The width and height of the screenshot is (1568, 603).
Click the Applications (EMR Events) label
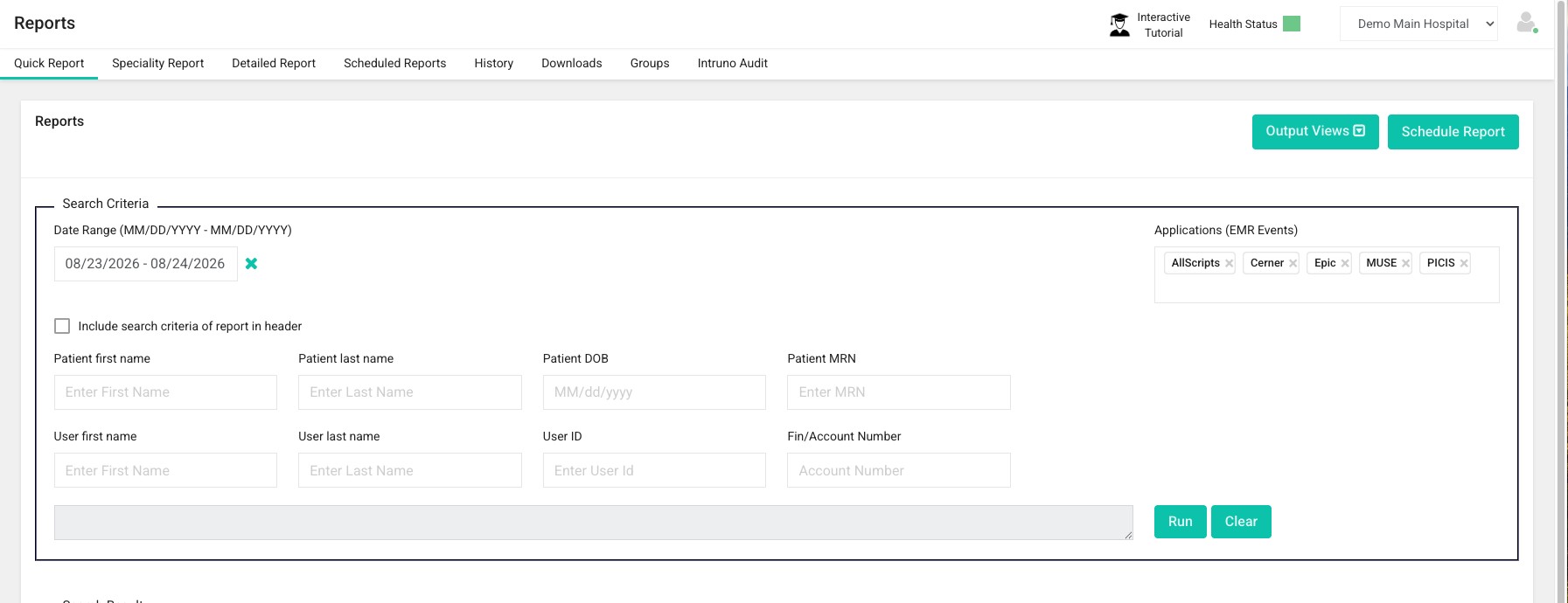(1226, 230)
